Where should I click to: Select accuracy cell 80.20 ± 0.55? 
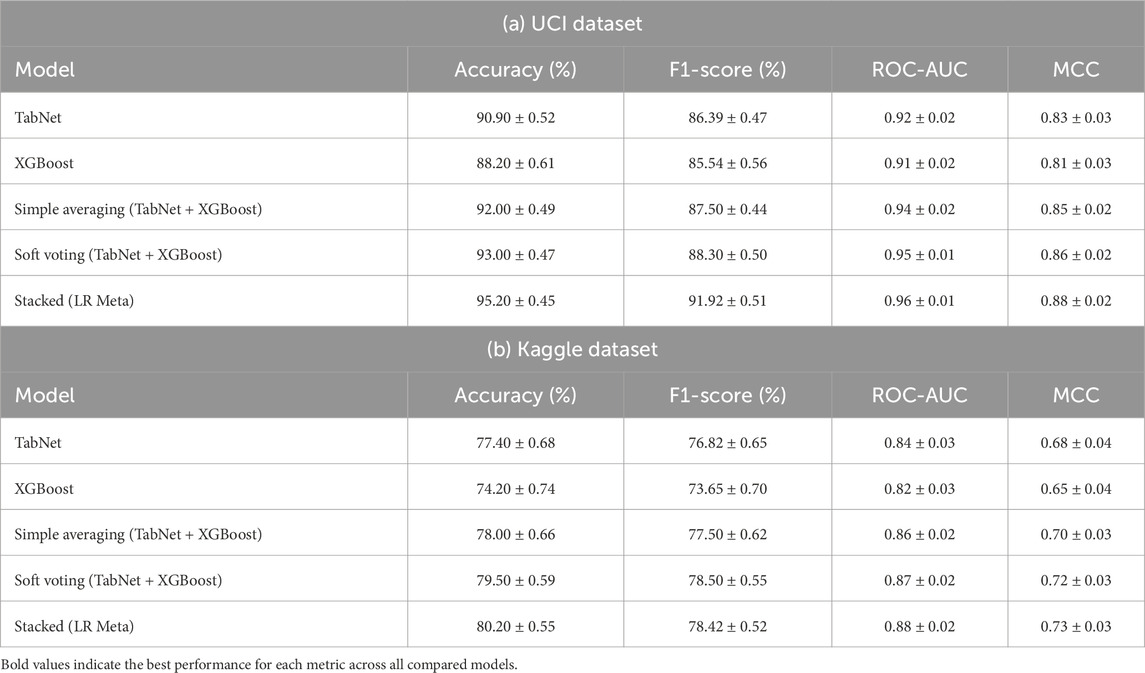point(516,626)
